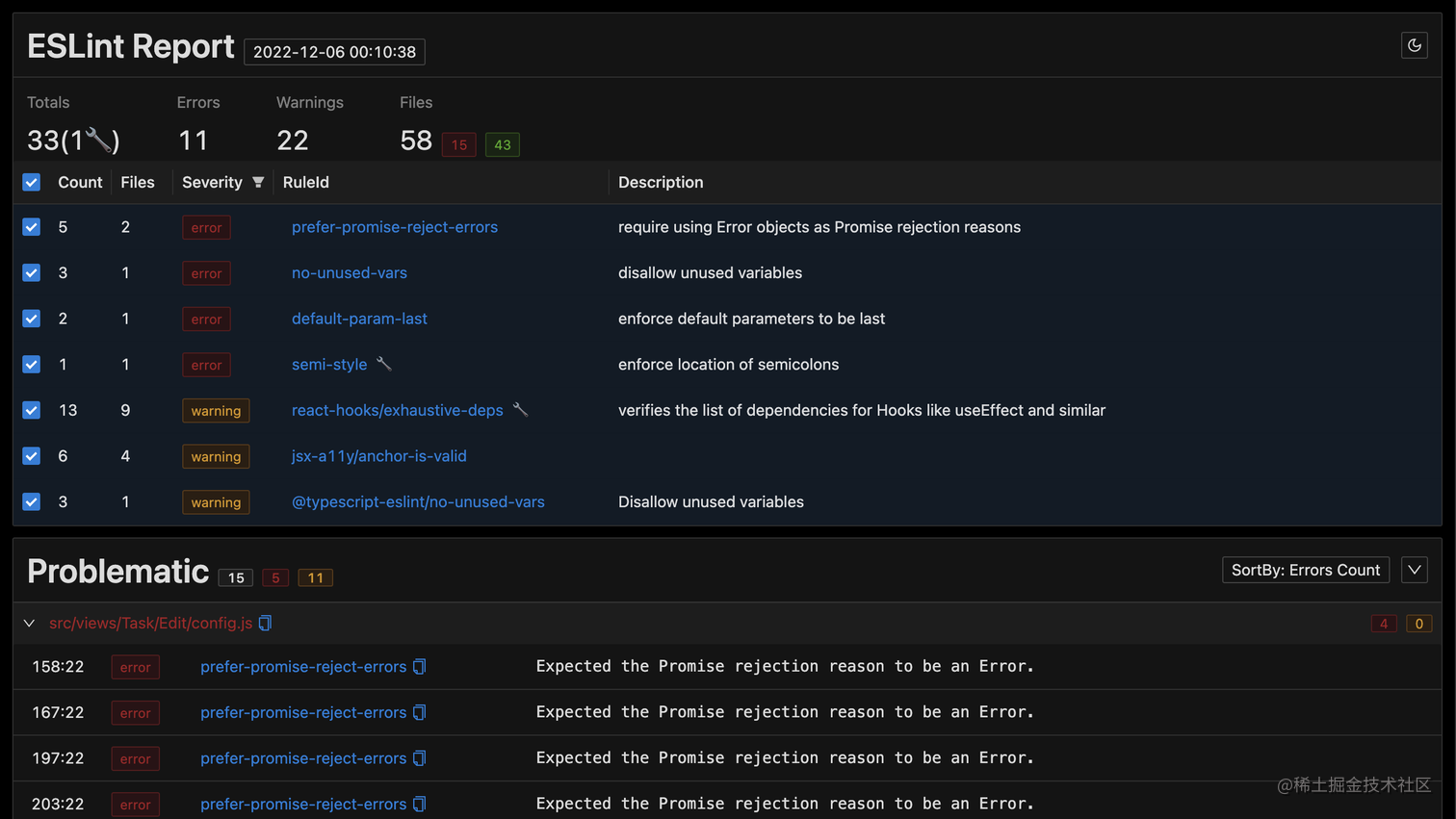1456x819 pixels.
Task: Click the error severity badge for semi-style
Action: pos(206,364)
